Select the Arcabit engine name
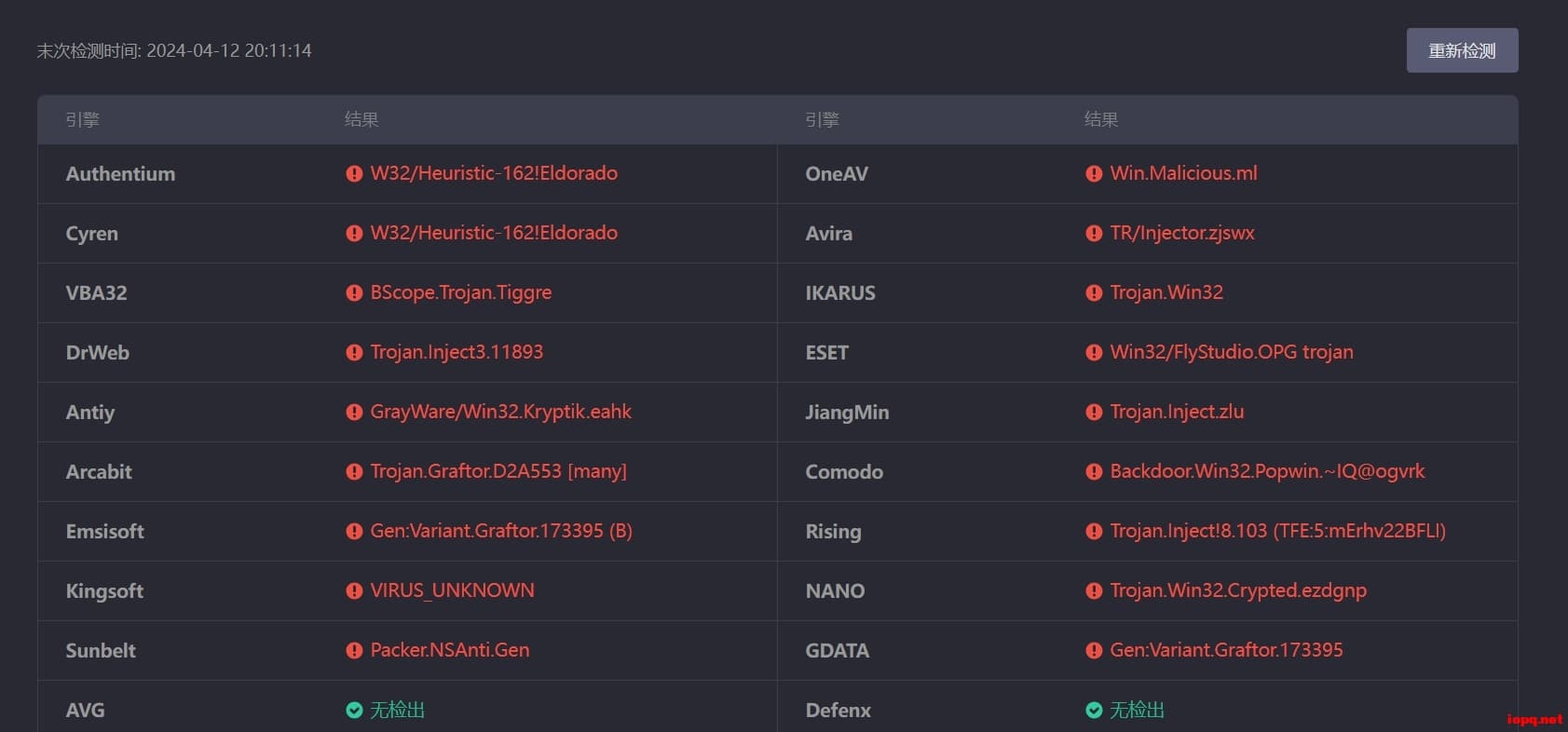This screenshot has width=1568, height=732. (x=99, y=471)
